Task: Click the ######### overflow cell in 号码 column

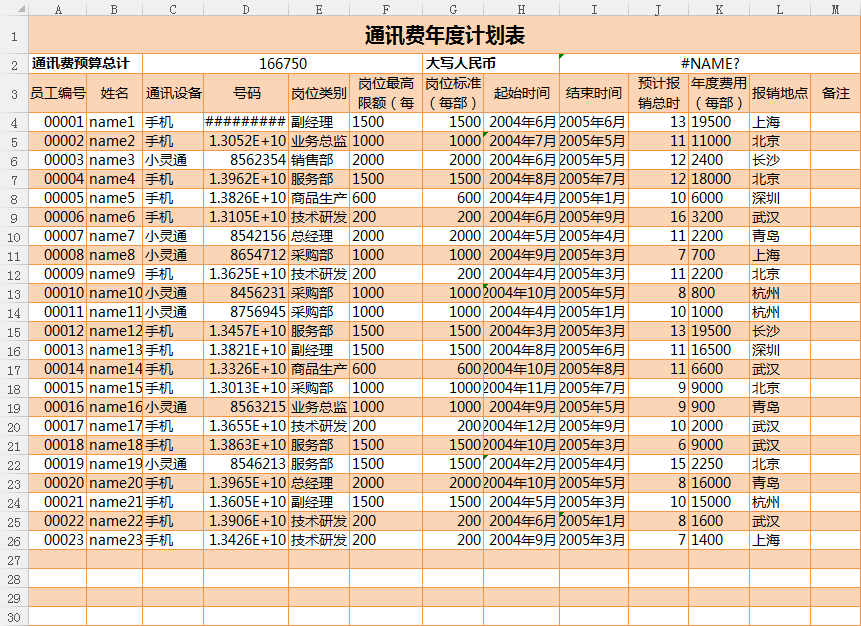Action: [246, 122]
